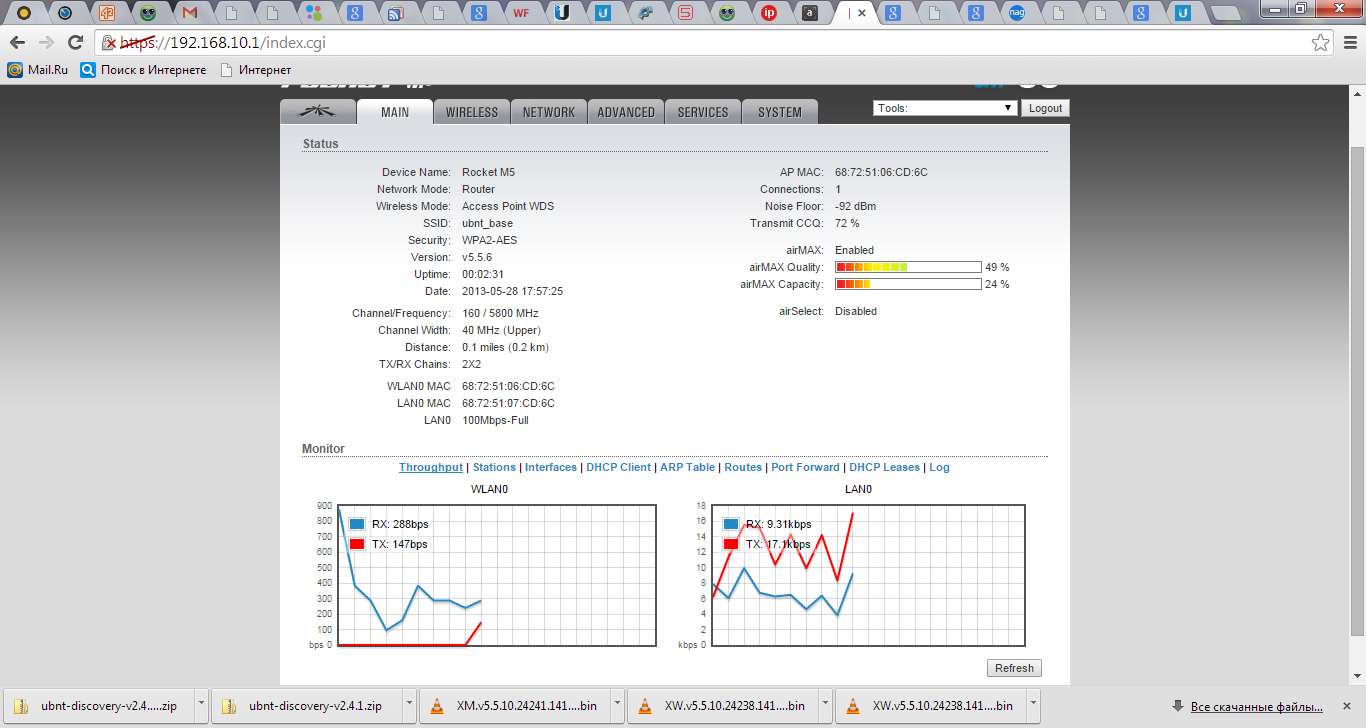
Task: Switch to the red 5 browser tab
Action: [685, 13]
